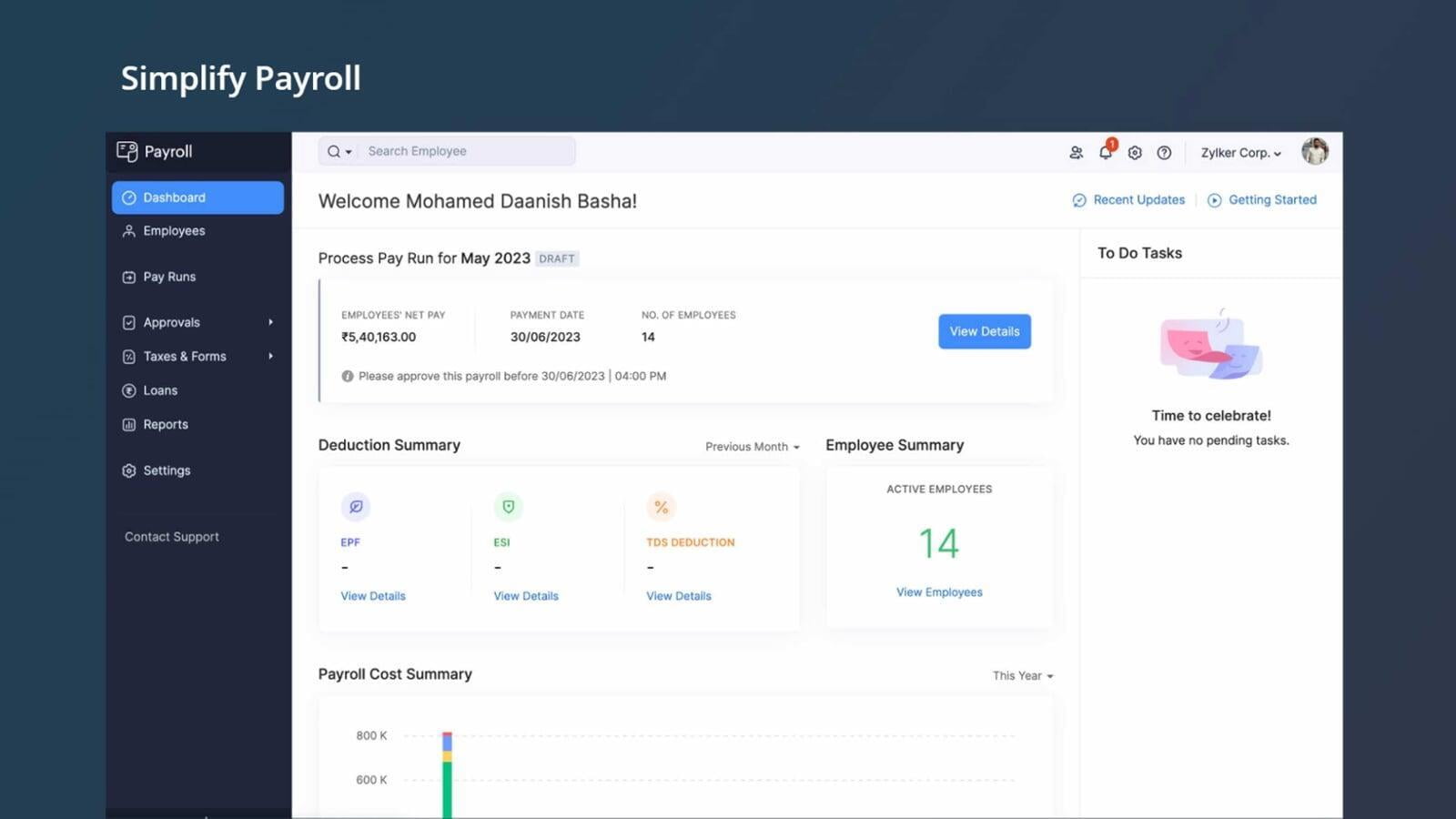The height and width of the screenshot is (819, 1456).
Task: Click the 600 K axis label
Action: 371,780
